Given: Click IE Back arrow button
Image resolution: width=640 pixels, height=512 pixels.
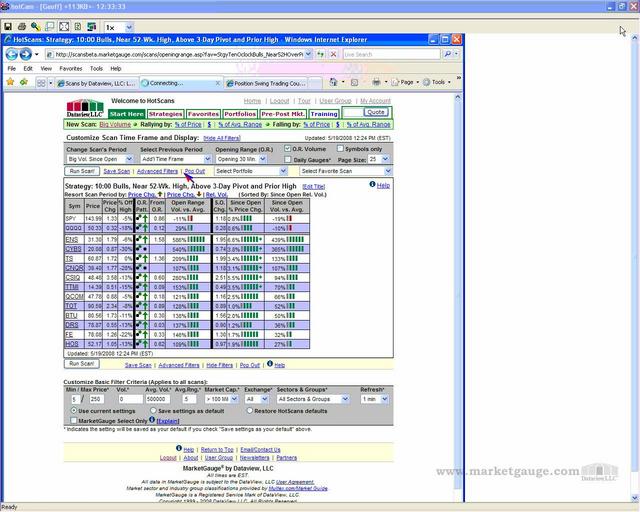Looking at the screenshot, I should (x=11, y=54).
